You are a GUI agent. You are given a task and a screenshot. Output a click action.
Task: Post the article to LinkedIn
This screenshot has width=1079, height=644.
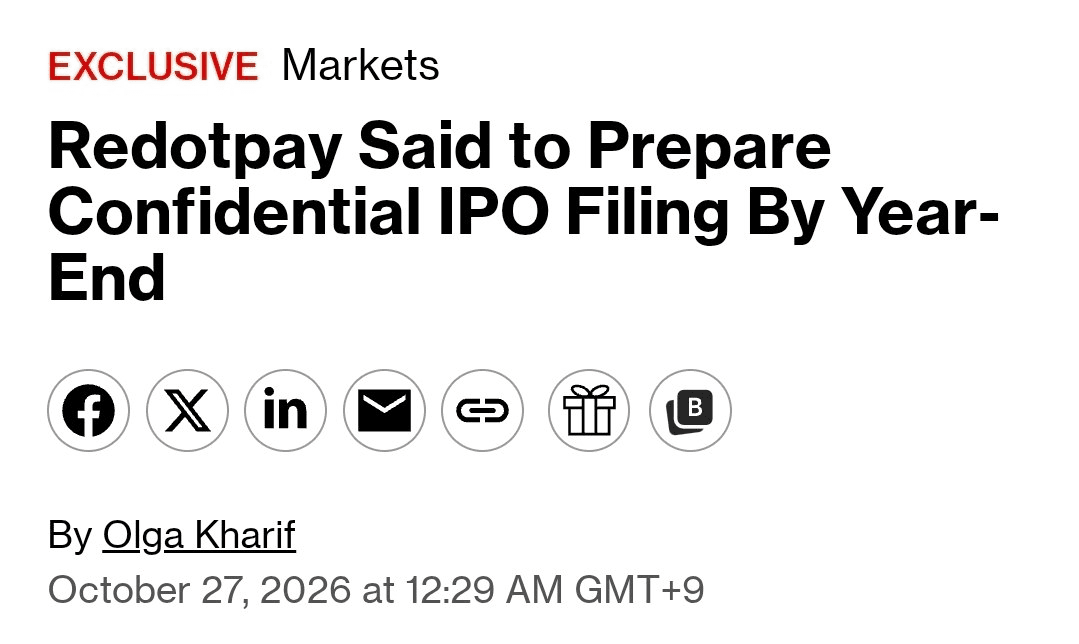(x=286, y=411)
